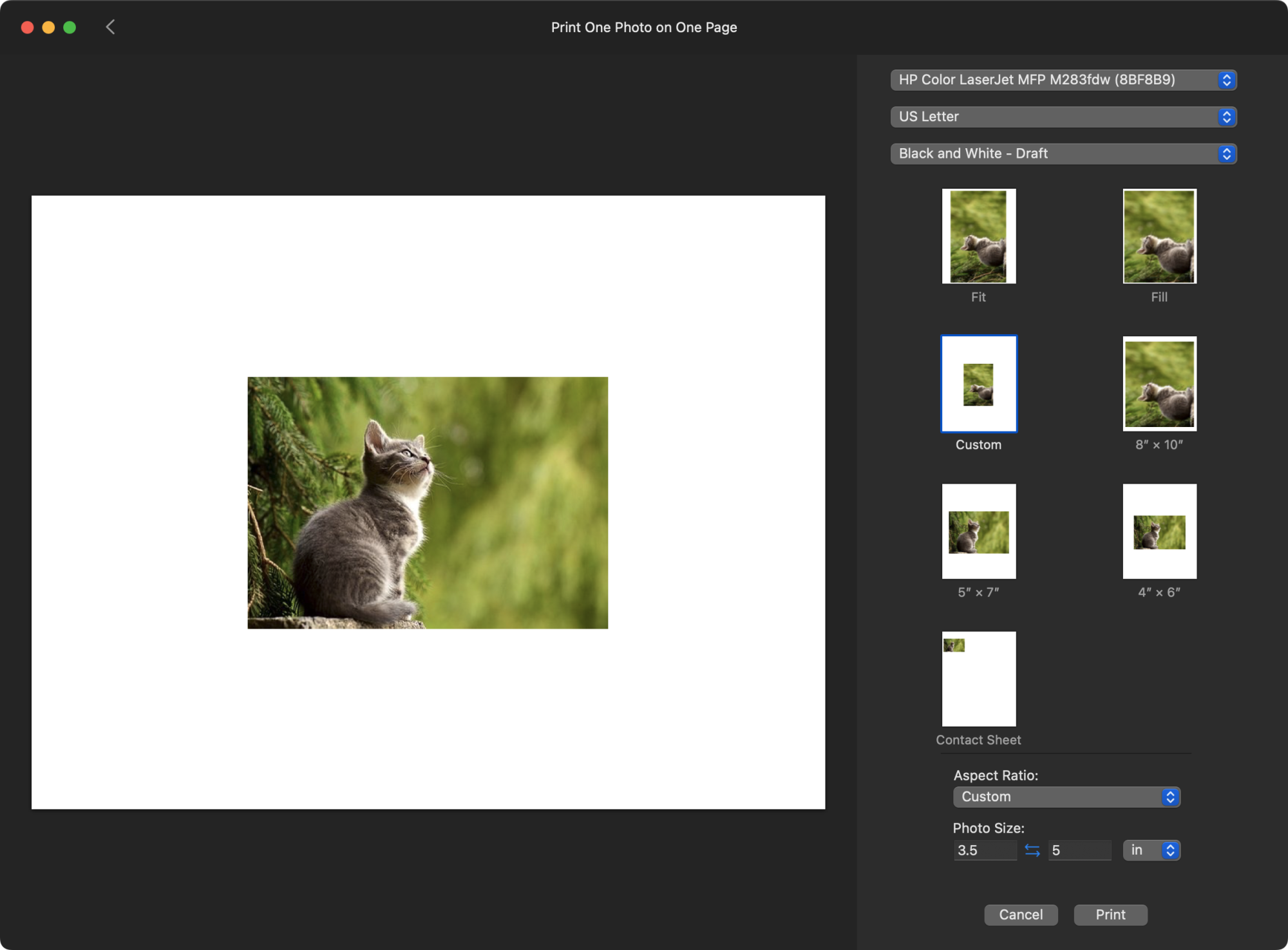Screen dimensions: 1288x950
Task: Choose the 8″ × 10″ layout thumbnail
Action: [1159, 384]
